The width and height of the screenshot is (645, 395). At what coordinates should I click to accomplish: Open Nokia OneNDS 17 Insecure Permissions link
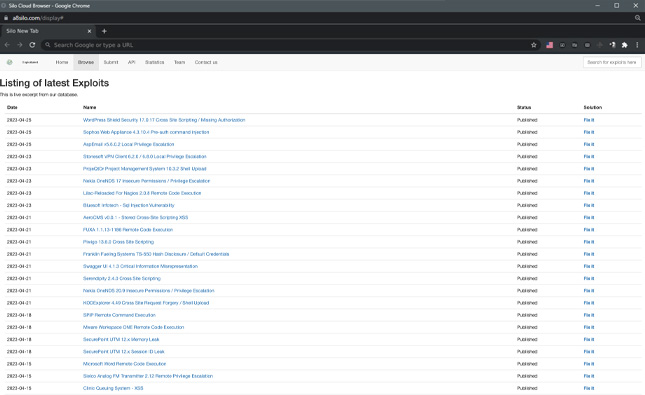tap(146, 181)
